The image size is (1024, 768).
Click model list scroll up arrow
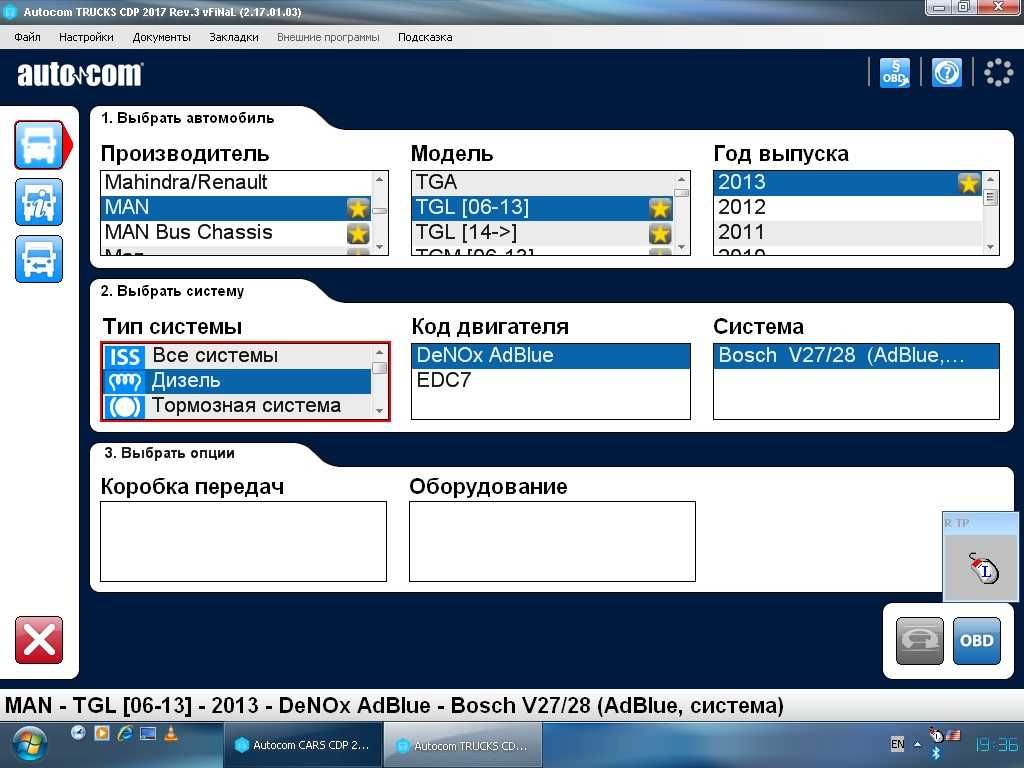click(681, 179)
